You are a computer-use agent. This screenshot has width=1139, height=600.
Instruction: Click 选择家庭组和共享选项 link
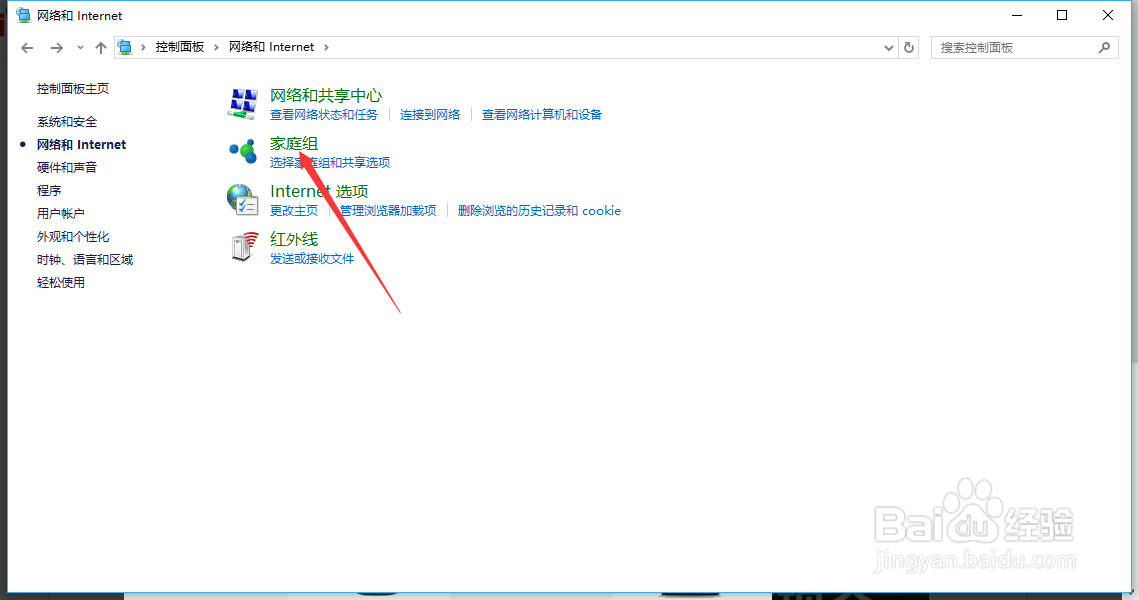pyautogui.click(x=330, y=163)
